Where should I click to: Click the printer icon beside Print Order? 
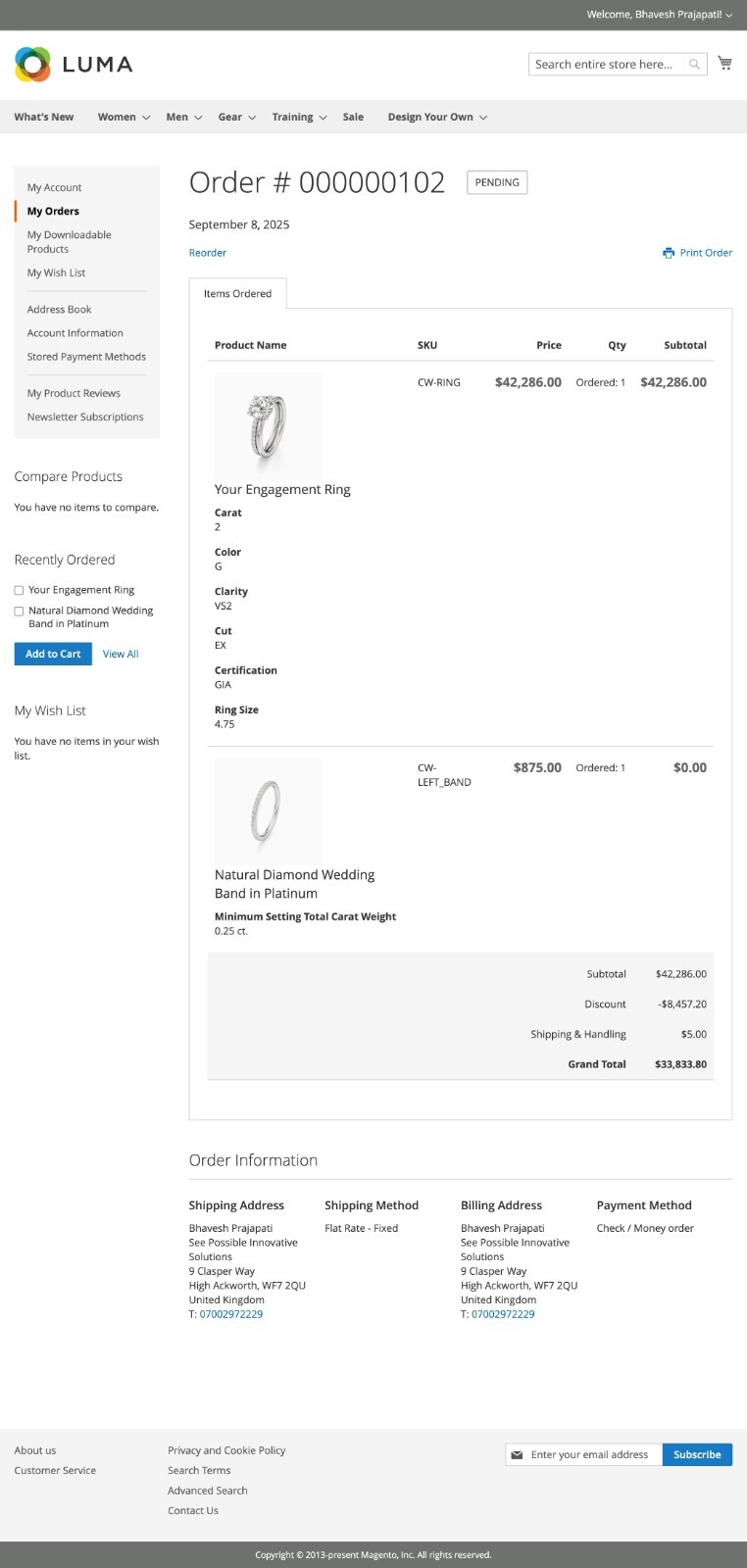668,252
